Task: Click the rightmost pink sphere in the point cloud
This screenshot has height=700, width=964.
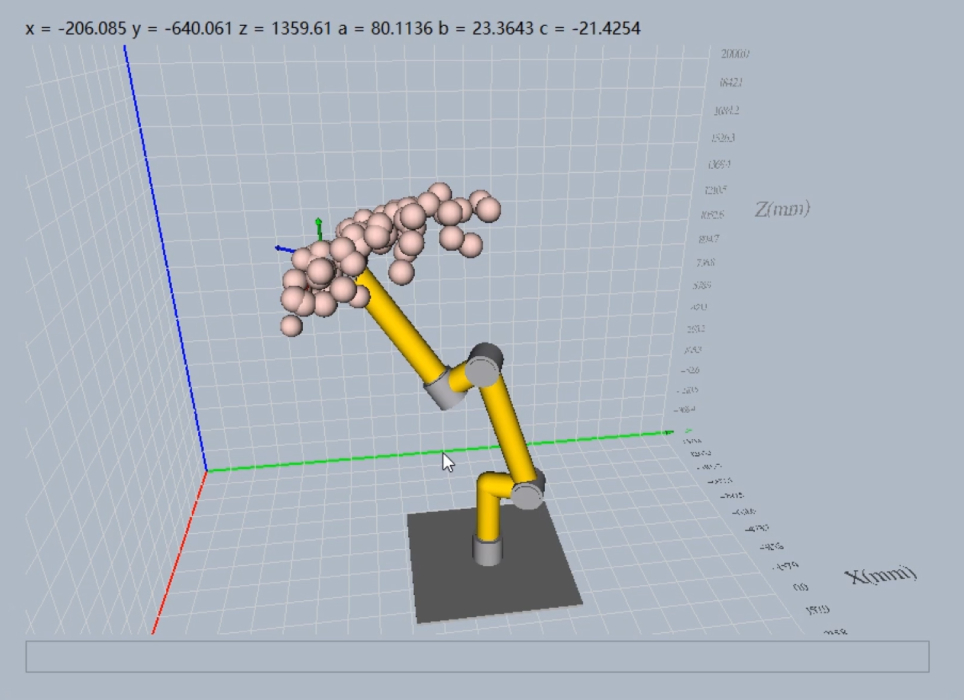Action: click(488, 209)
